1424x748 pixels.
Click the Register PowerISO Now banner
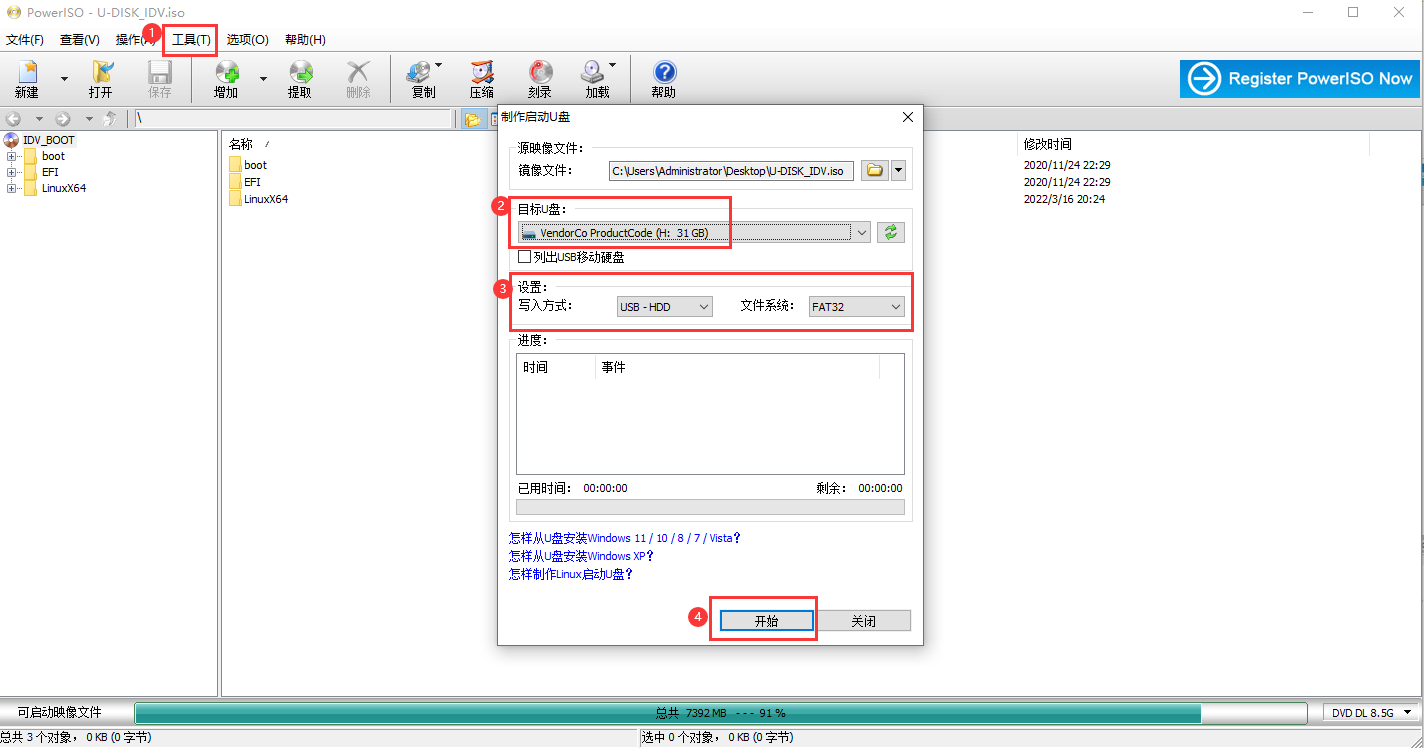click(x=1300, y=79)
